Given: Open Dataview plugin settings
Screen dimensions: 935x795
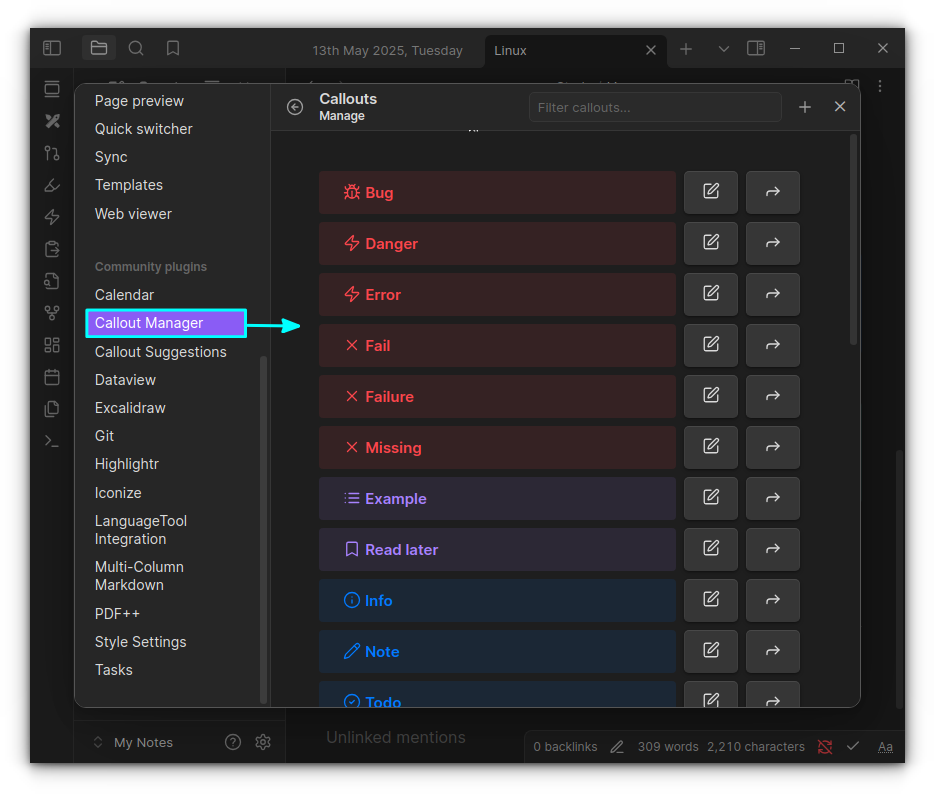Looking at the screenshot, I should point(125,380).
